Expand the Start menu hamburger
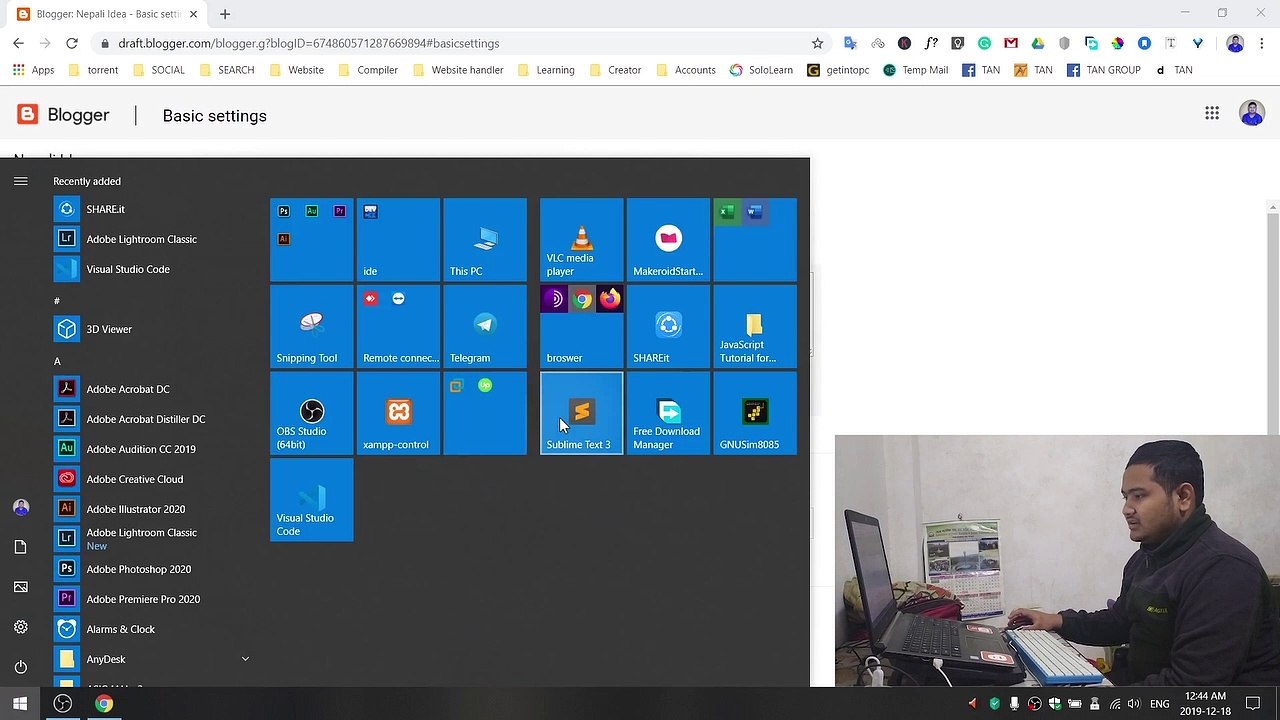 [20, 181]
